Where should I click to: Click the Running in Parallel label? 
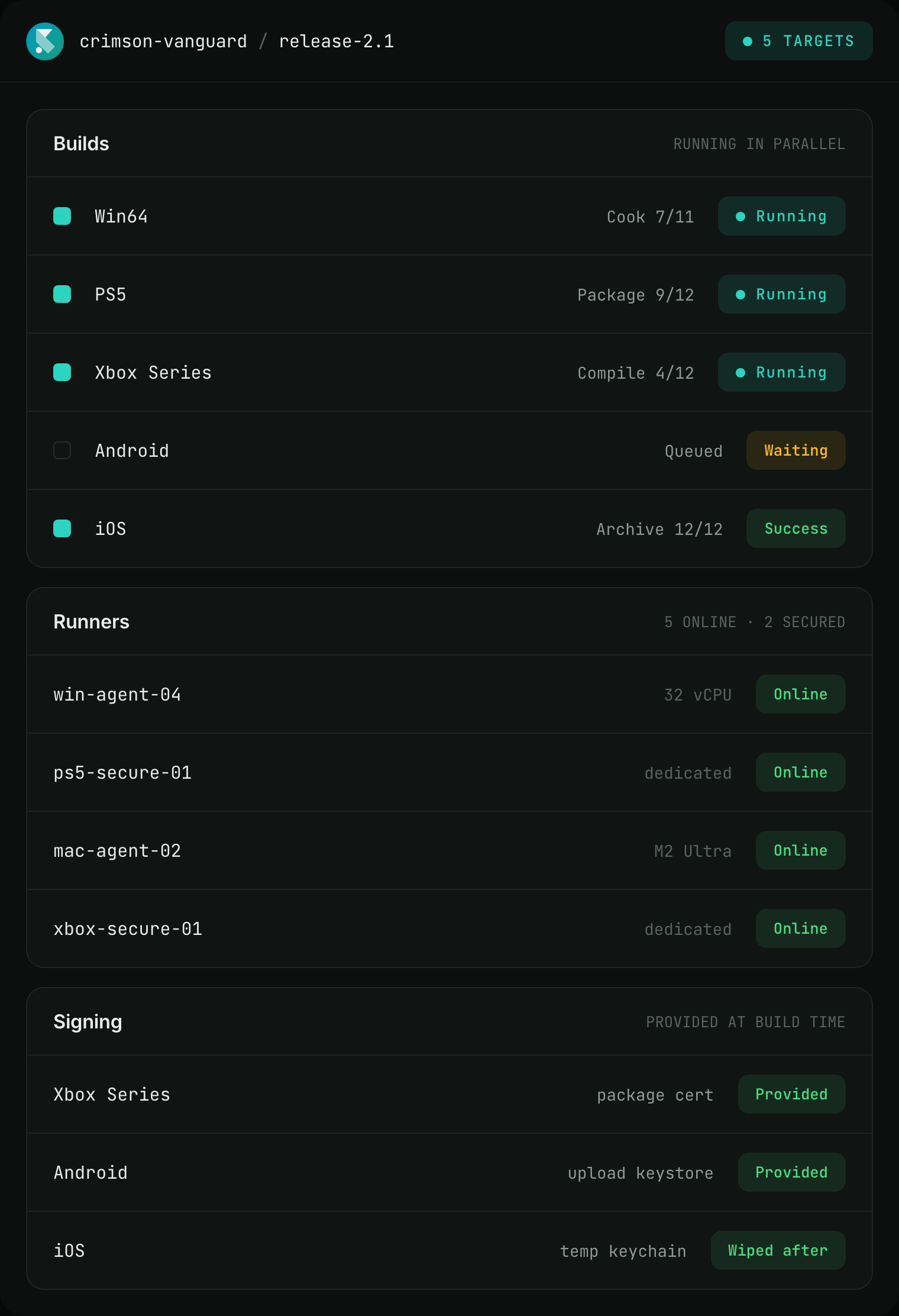(x=759, y=144)
